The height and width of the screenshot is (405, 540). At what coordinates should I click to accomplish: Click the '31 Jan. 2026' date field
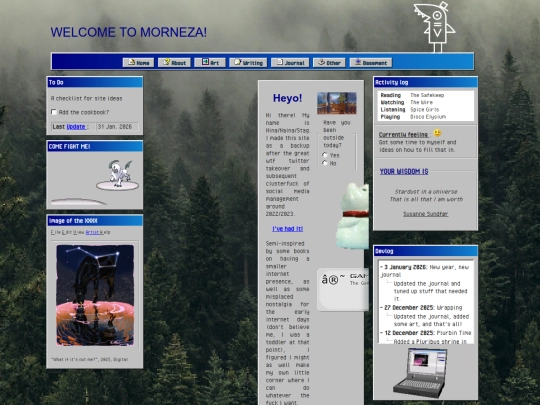(117, 127)
